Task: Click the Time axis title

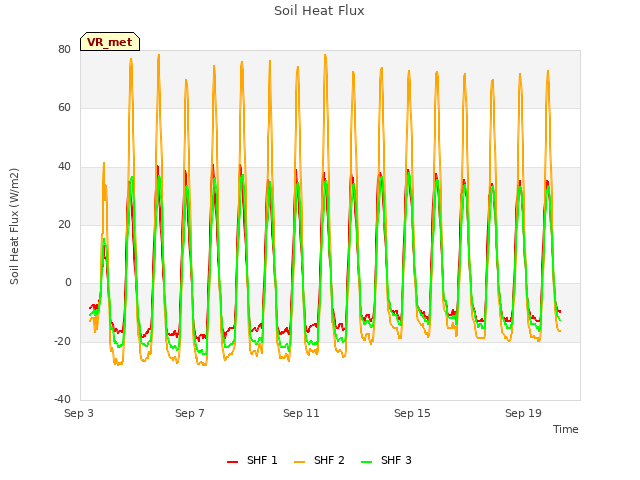Action: pos(566,429)
